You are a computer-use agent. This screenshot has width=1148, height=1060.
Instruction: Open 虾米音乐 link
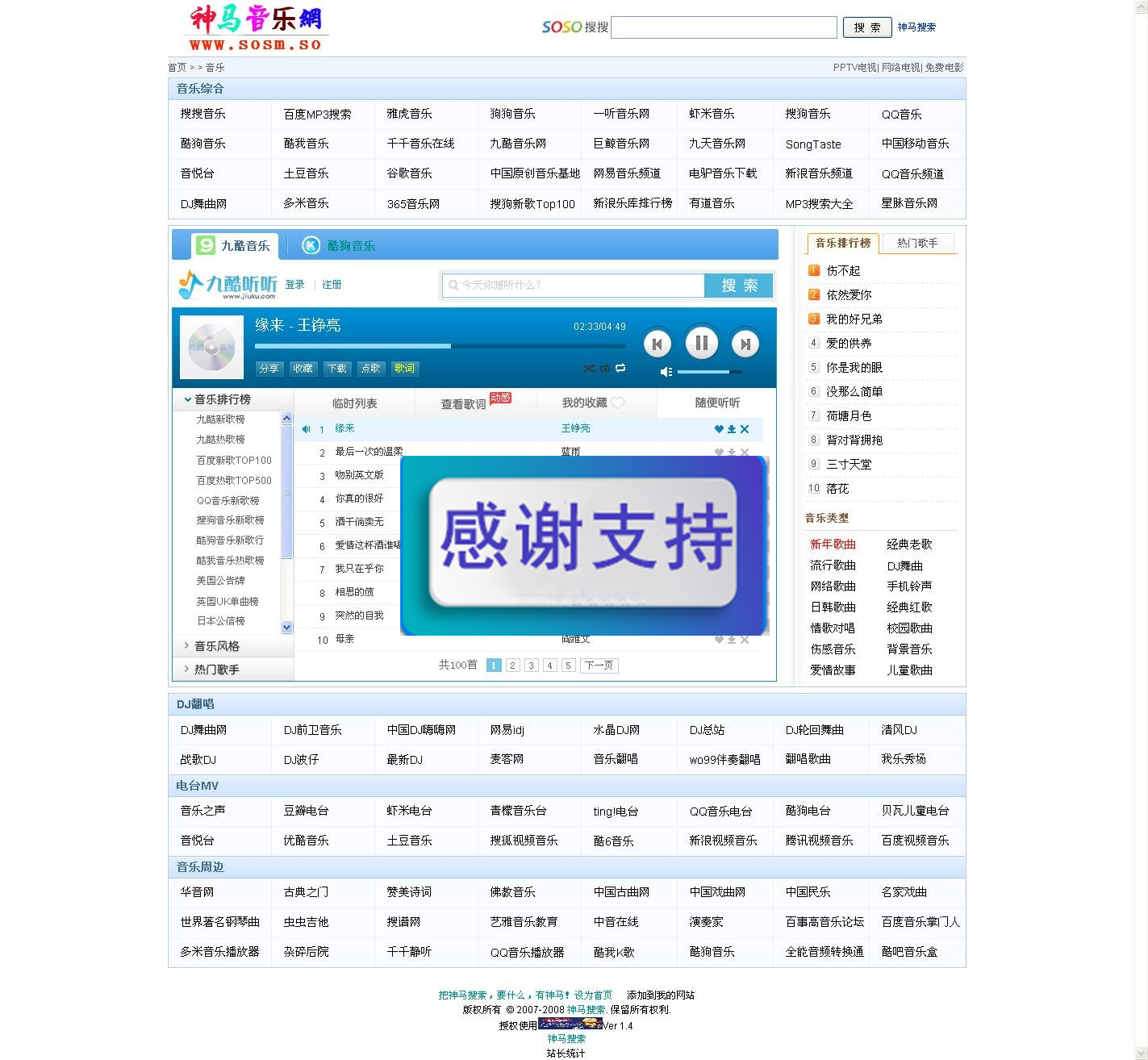tap(712, 114)
